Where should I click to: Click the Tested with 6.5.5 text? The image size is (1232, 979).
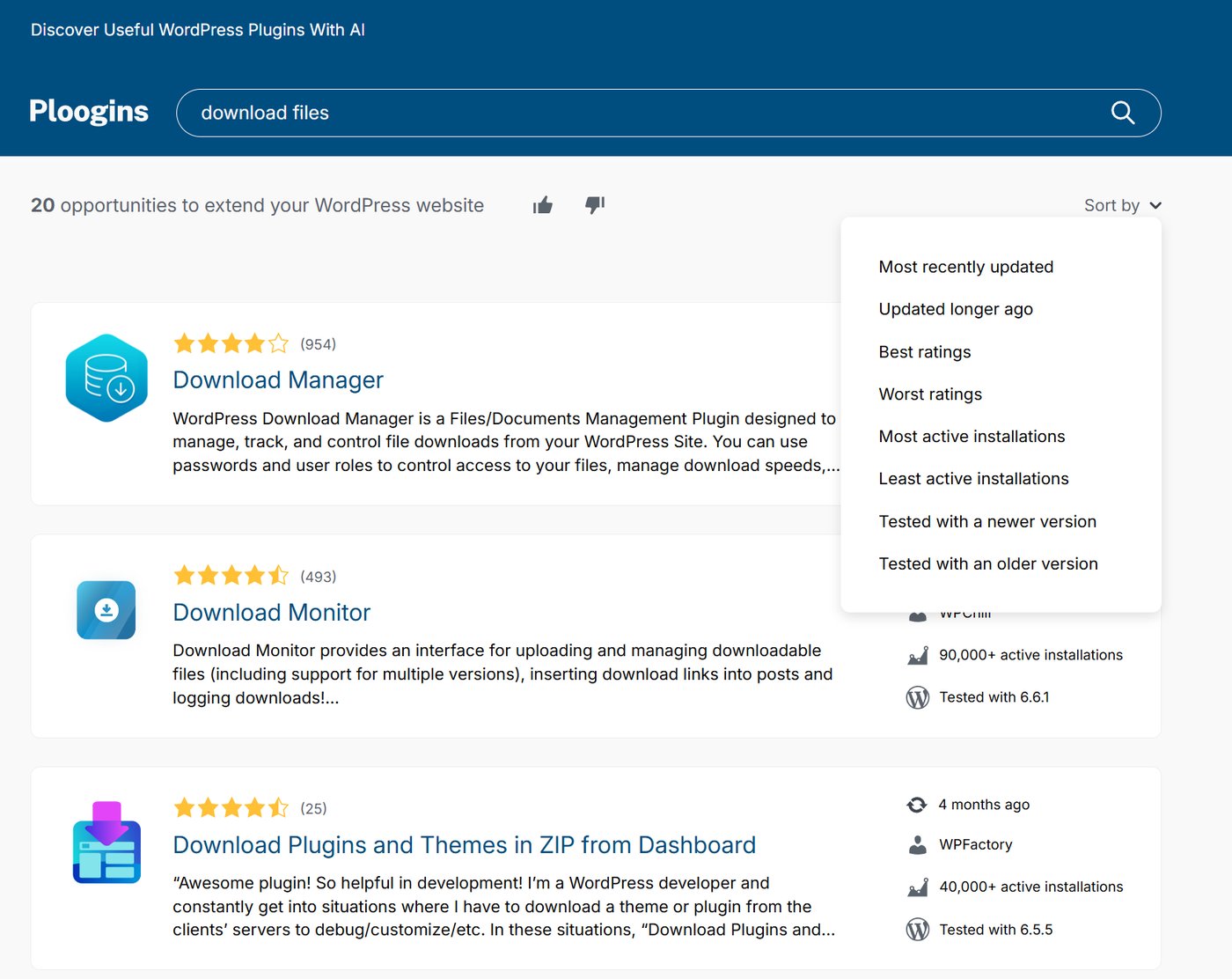pyautogui.click(x=995, y=930)
